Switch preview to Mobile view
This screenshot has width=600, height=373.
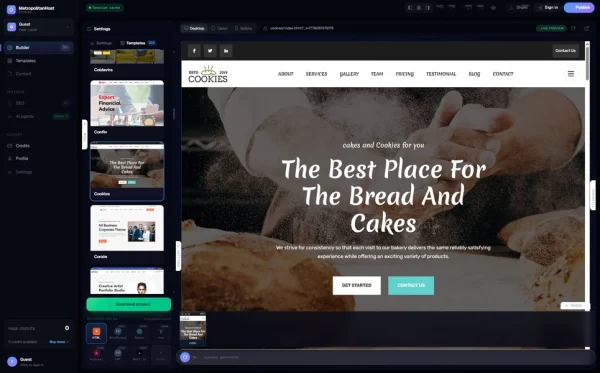[243, 28]
